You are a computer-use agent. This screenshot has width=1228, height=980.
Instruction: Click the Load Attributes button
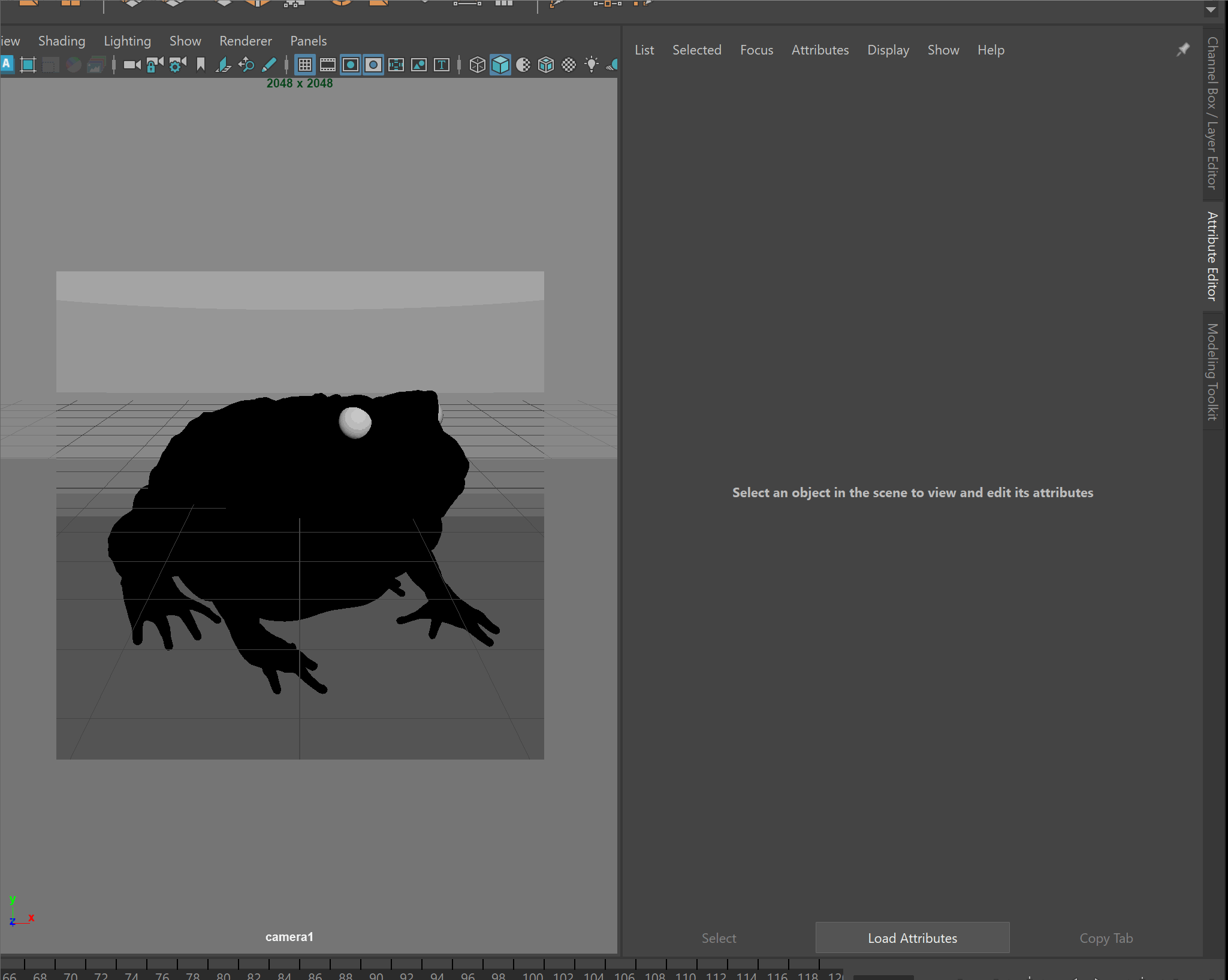pyautogui.click(x=912, y=937)
